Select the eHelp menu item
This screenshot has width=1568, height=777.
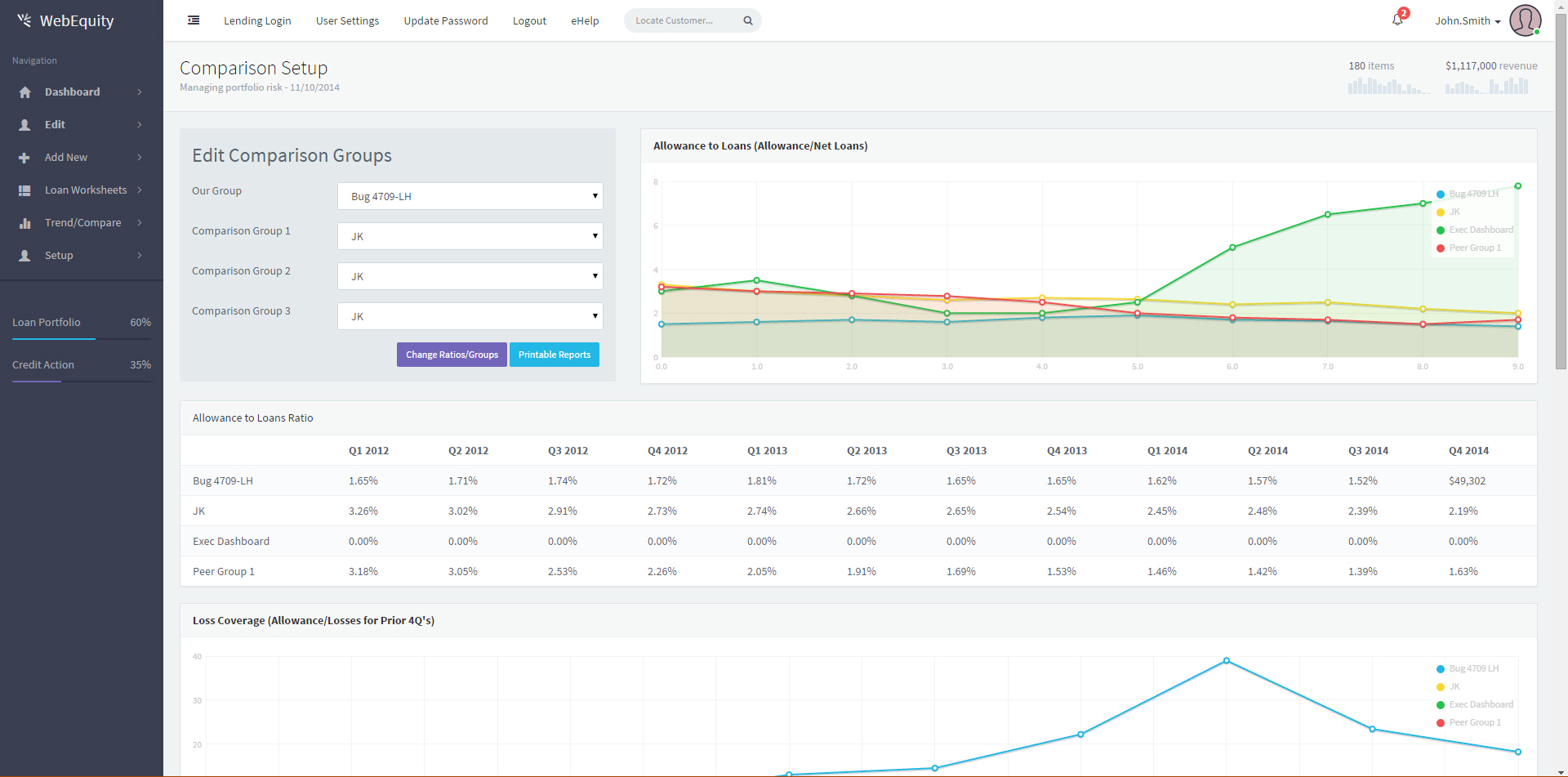585,21
